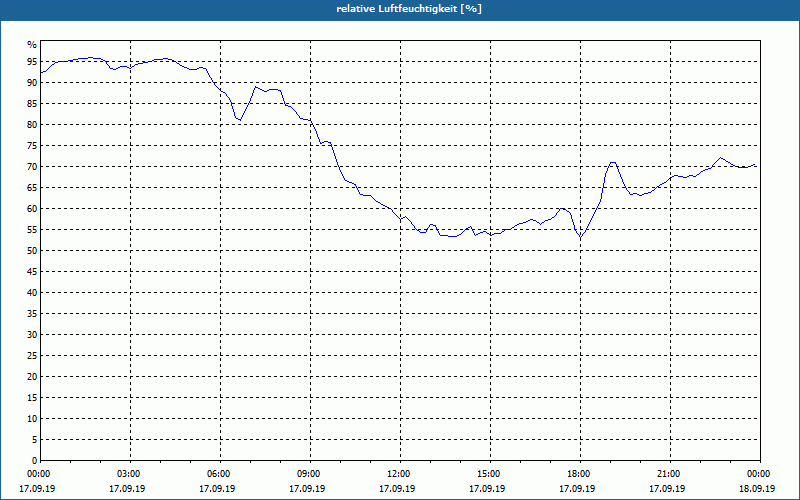Select the '18.09.19' date label
The width and height of the screenshot is (800, 500).
(757, 488)
